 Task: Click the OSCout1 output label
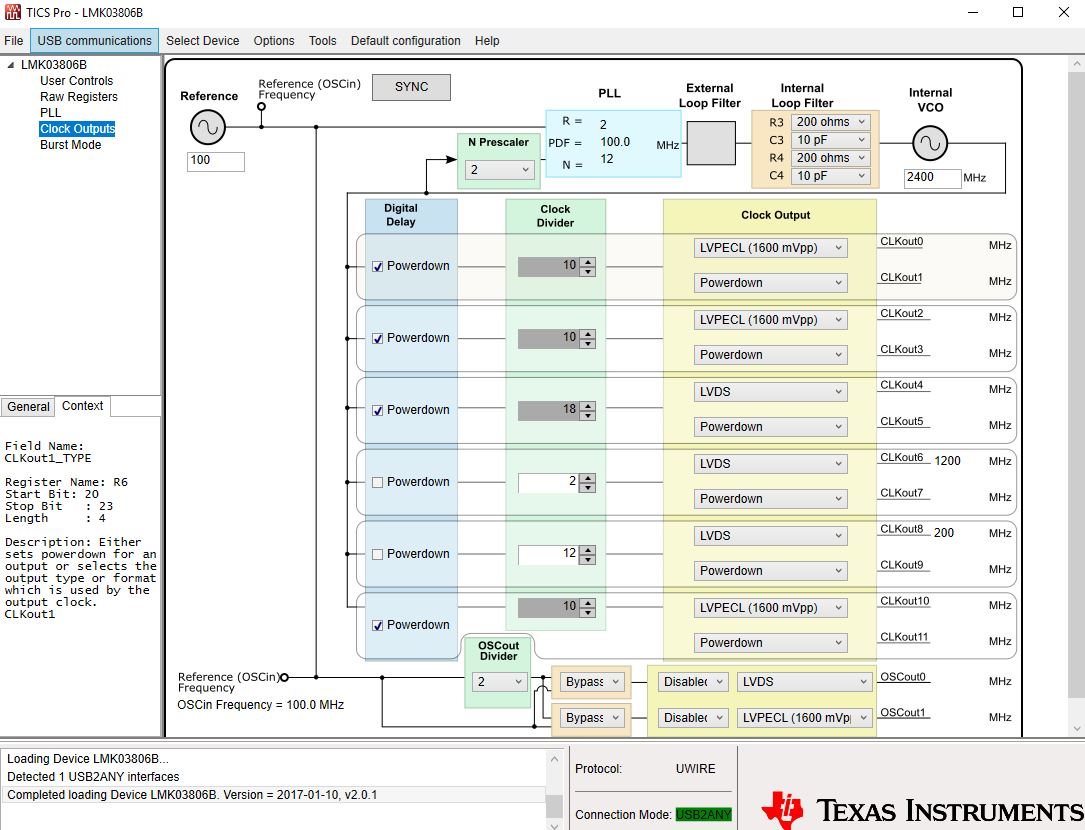[902, 713]
